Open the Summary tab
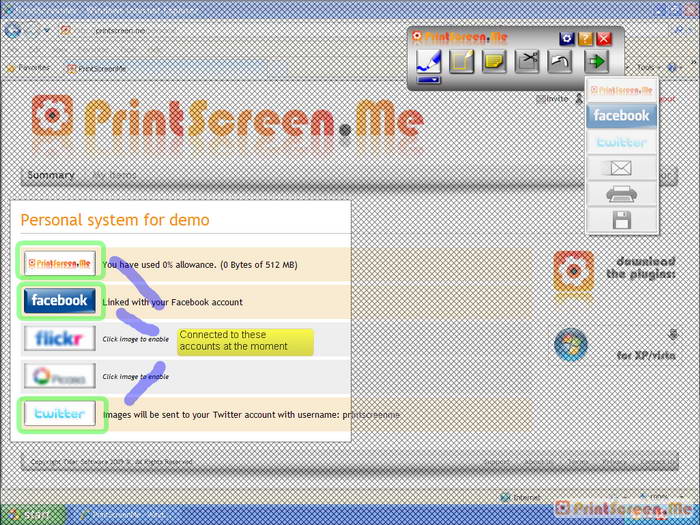Viewport: 700px width, 525px height. click(51, 175)
